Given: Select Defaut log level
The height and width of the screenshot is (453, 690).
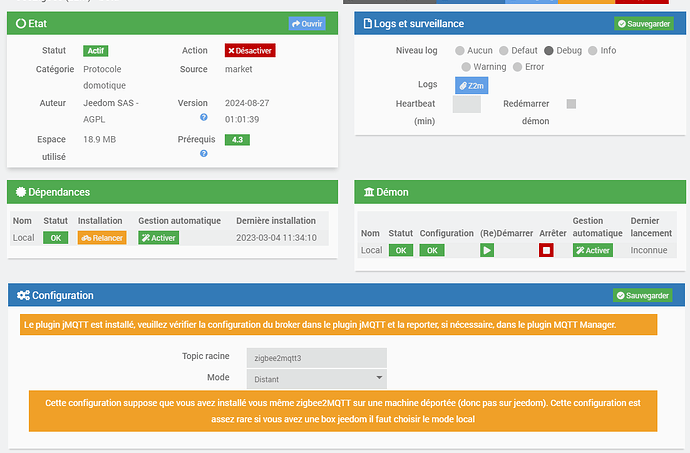Looking at the screenshot, I should pyautogui.click(x=504, y=51).
